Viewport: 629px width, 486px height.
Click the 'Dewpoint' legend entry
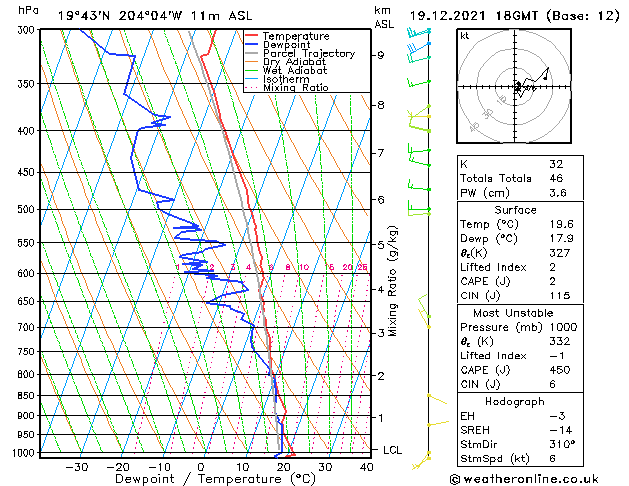point(286,45)
